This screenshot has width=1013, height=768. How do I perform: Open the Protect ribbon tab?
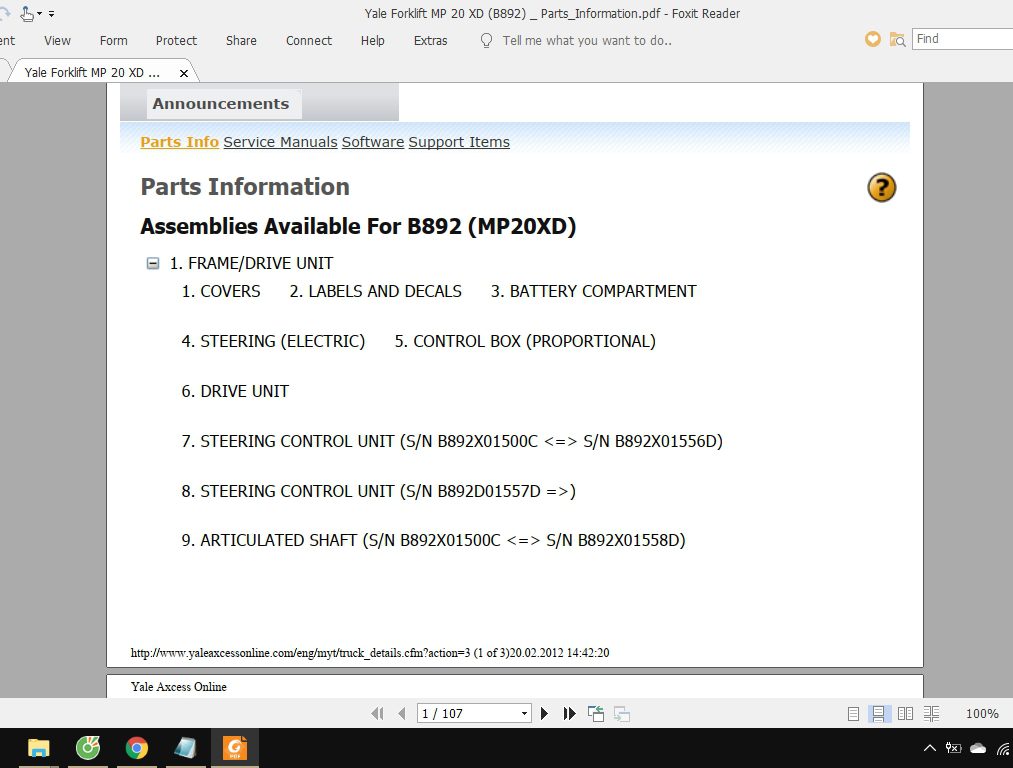click(x=176, y=41)
